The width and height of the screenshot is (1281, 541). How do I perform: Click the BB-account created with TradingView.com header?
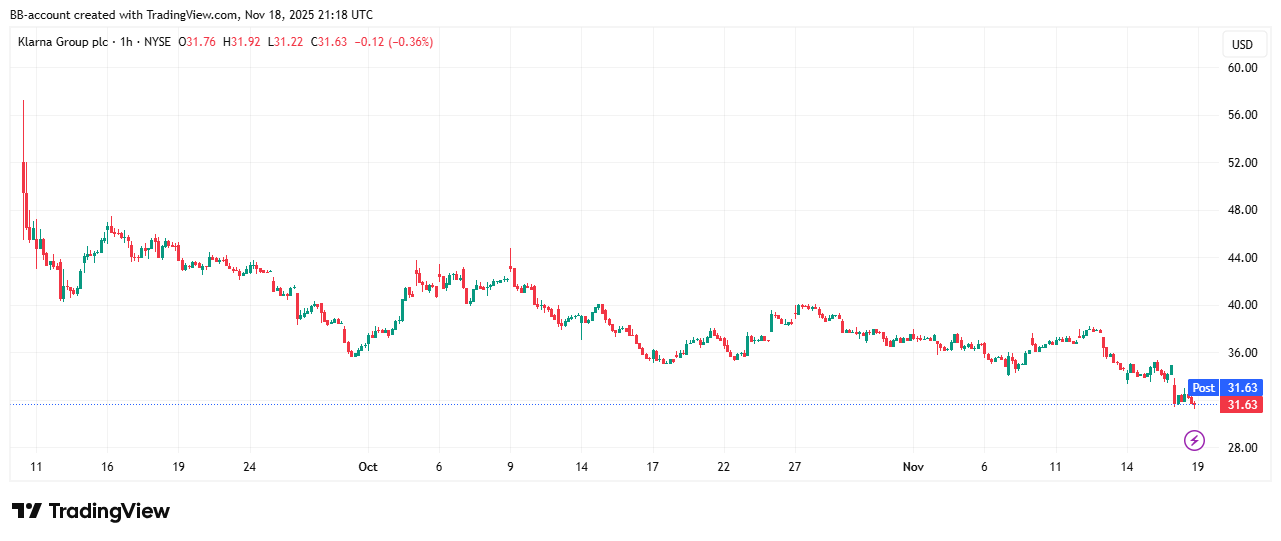tap(191, 15)
